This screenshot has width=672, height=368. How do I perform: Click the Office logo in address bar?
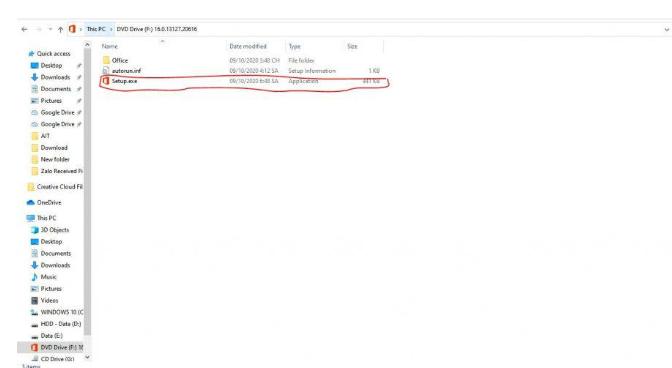[x=72, y=29]
